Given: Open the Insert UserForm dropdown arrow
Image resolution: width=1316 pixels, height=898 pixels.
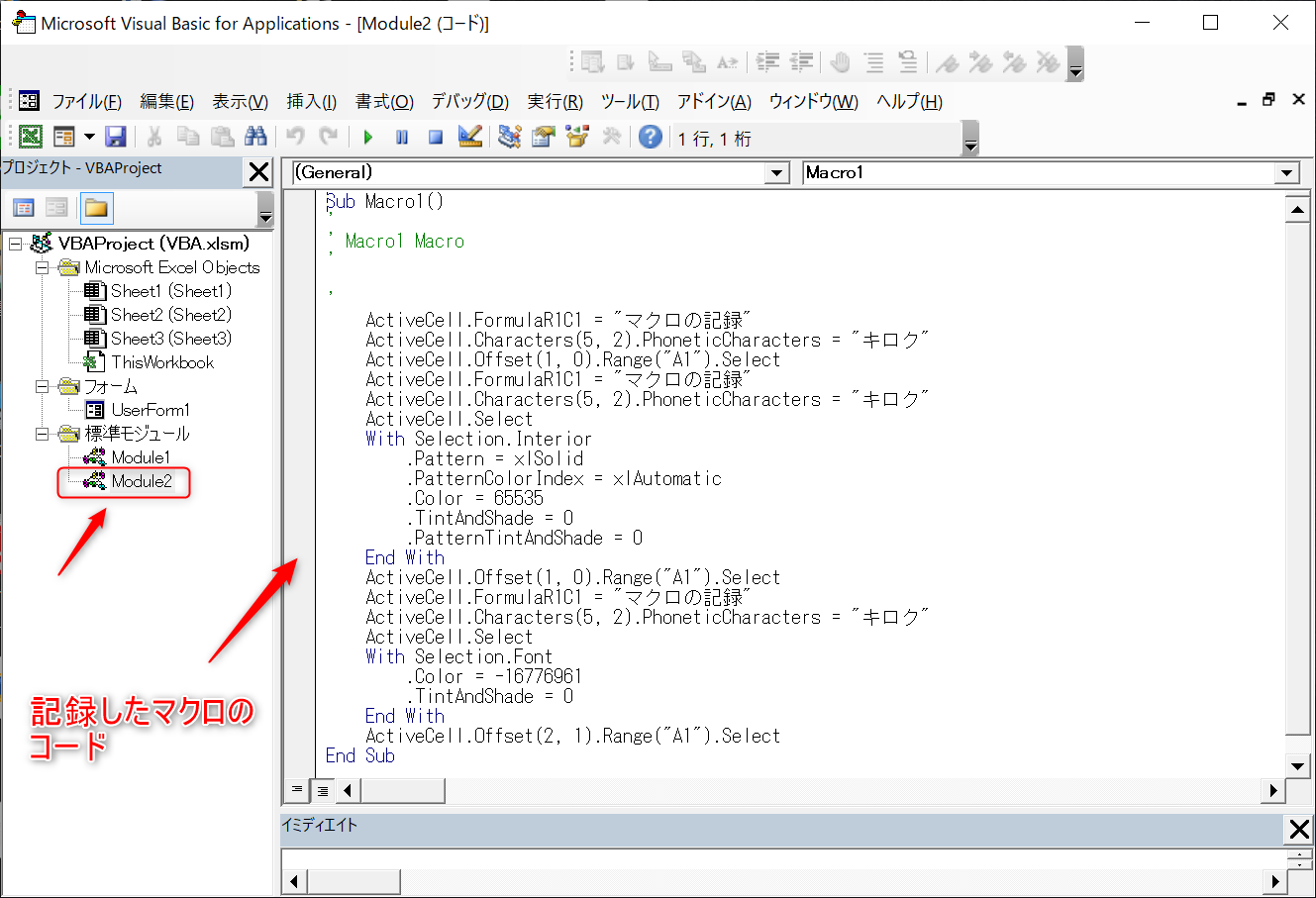Looking at the screenshot, I should [x=89, y=137].
